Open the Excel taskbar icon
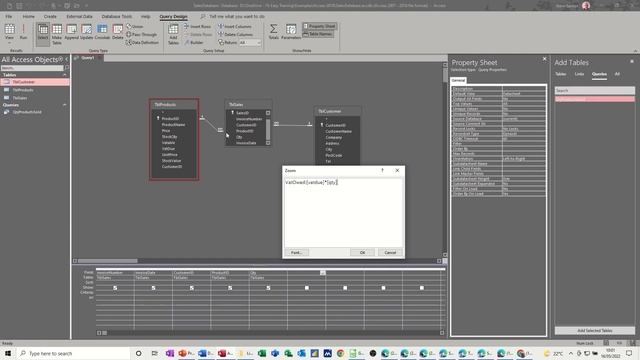The image size is (640, 360). click(262, 353)
